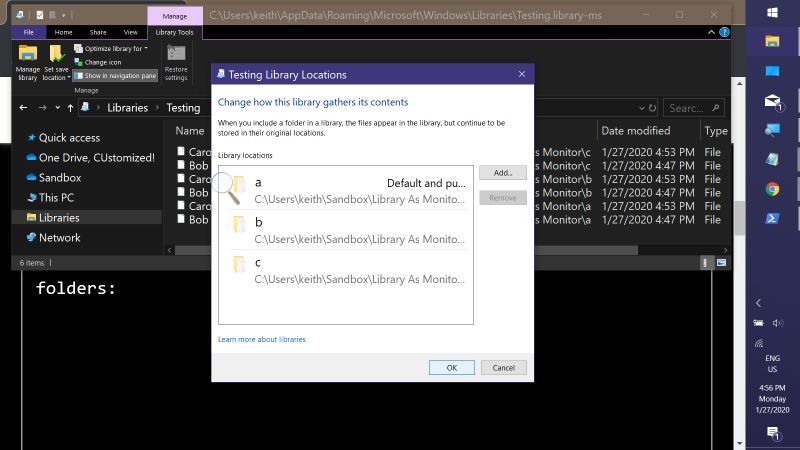Open the Optimize library for dropdown
Viewport: 800px width, 450px height.
(111, 48)
